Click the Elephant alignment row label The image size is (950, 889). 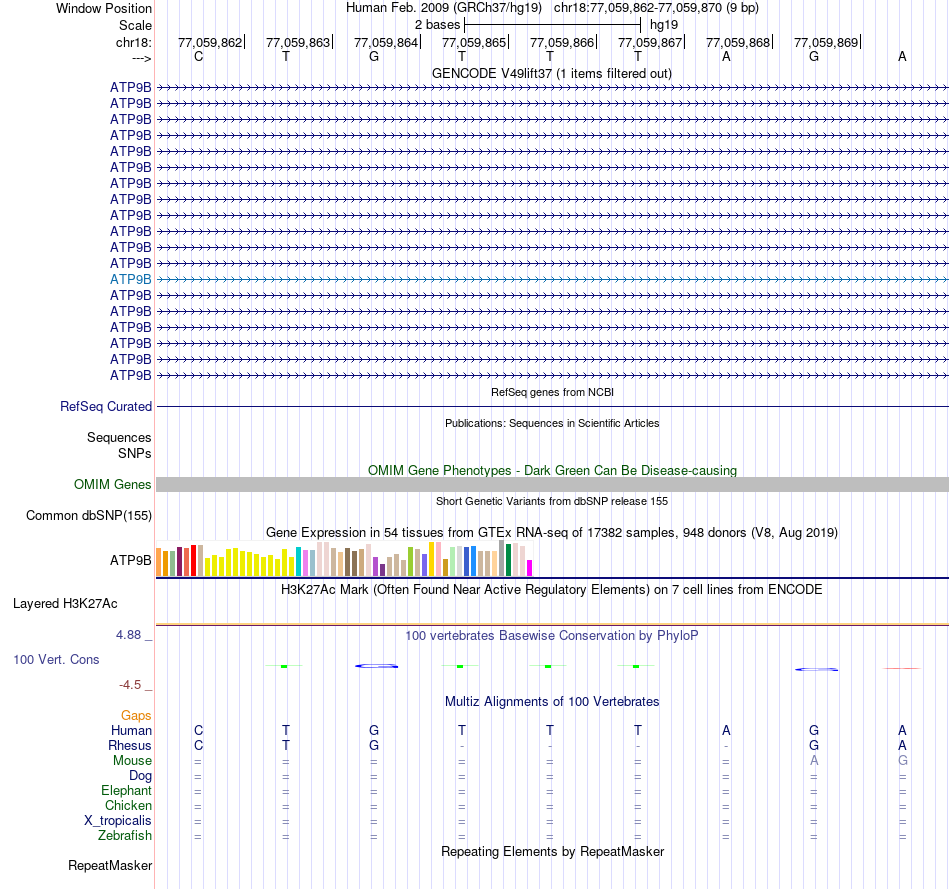(x=126, y=791)
